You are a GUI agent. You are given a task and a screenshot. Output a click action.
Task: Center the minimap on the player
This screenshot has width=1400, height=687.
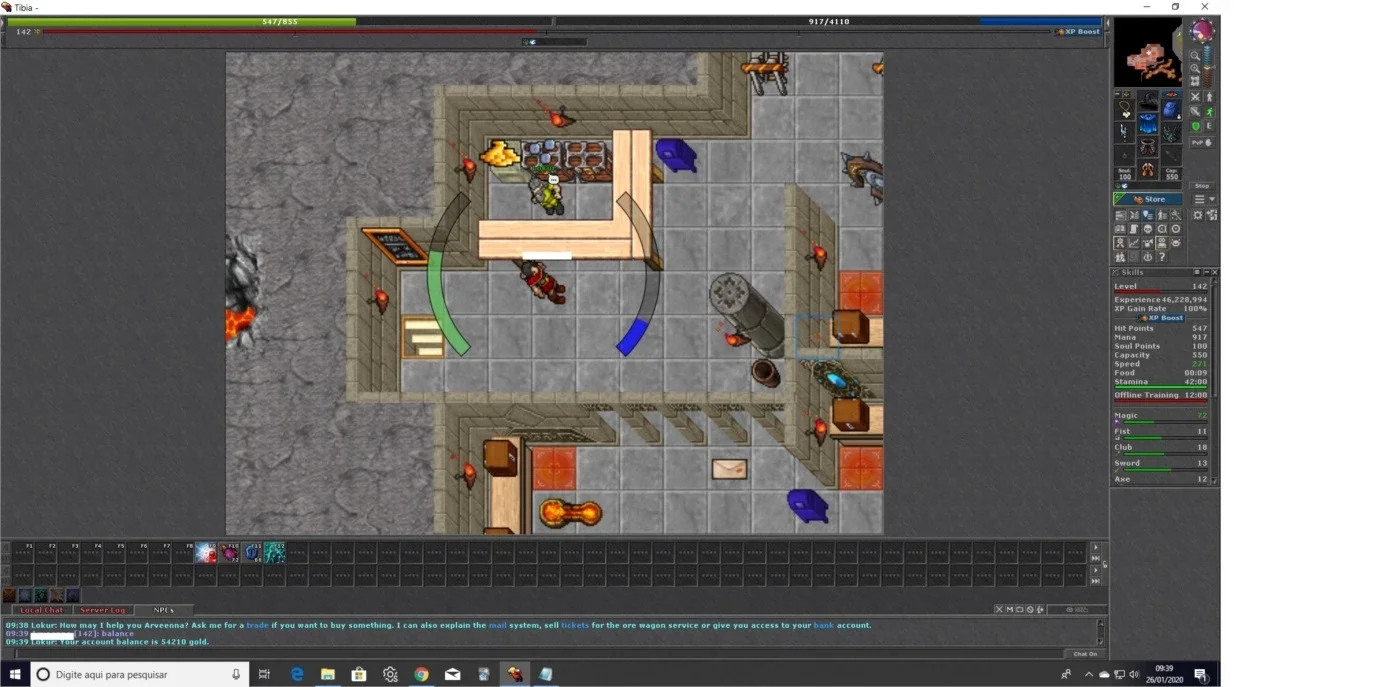pyautogui.click(x=1195, y=81)
